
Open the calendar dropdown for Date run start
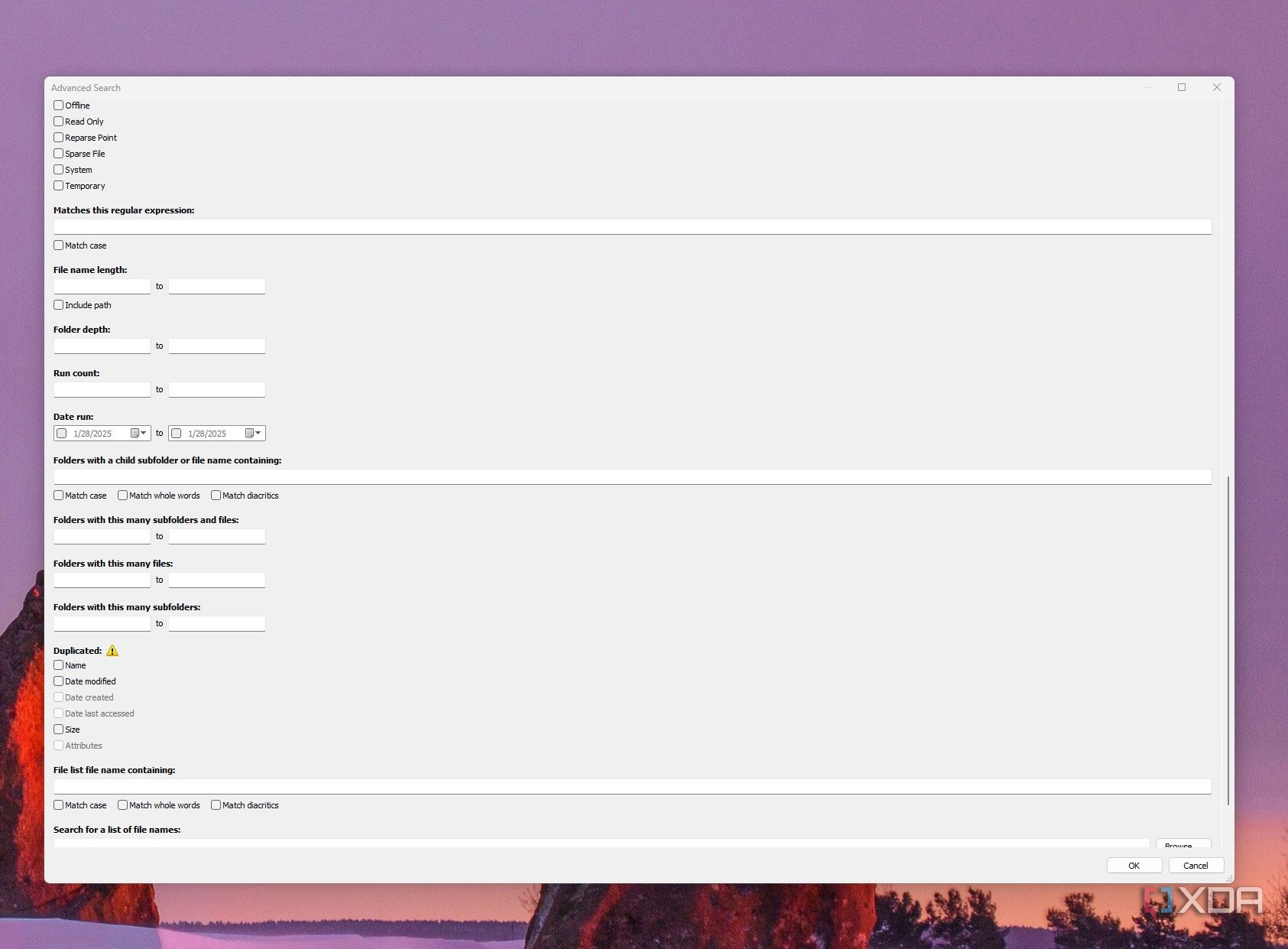pos(138,434)
